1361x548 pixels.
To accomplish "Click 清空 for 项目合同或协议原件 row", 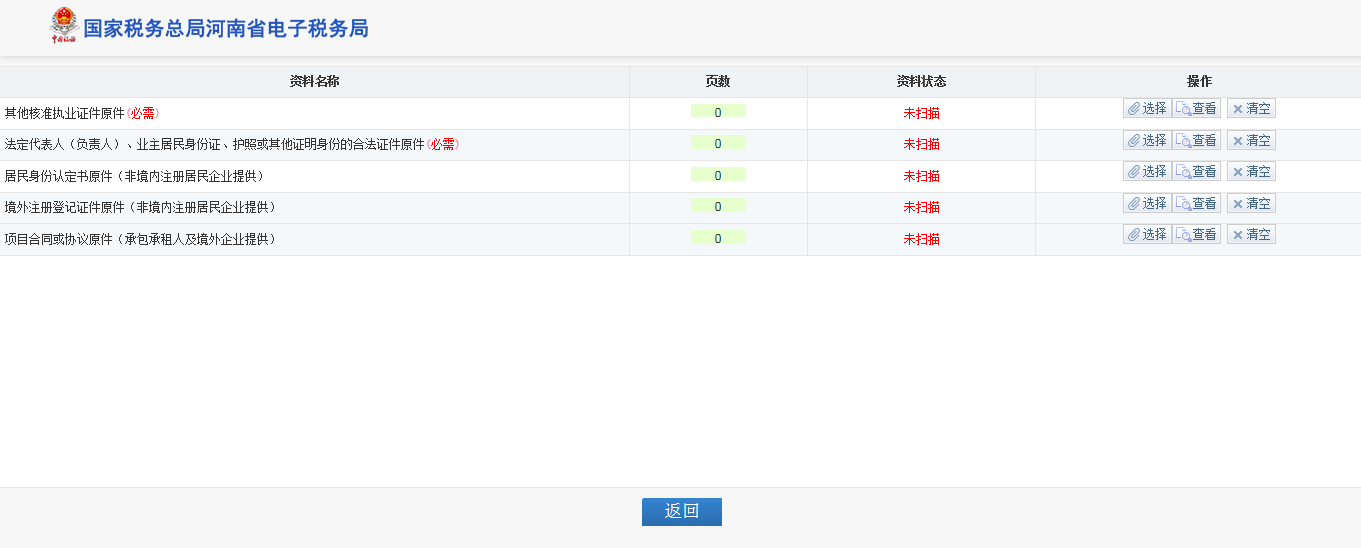I will pos(1251,234).
